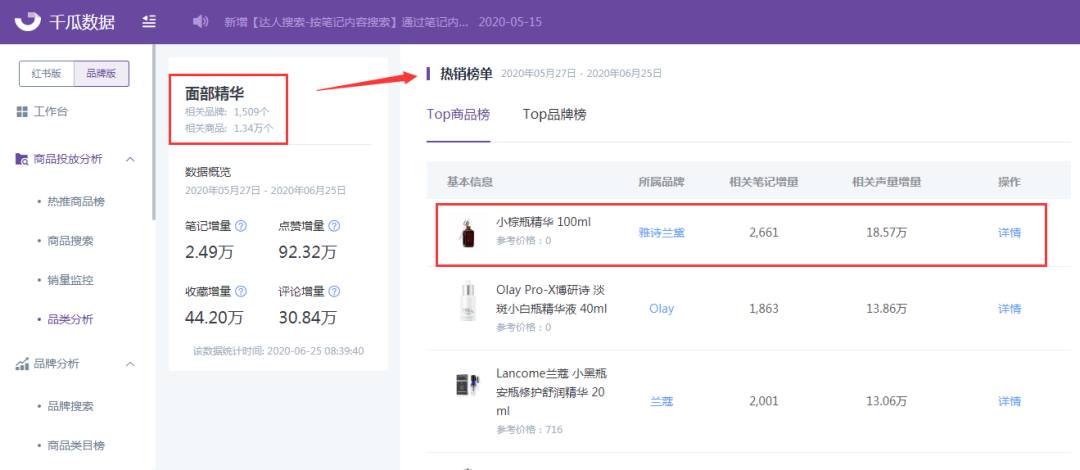Screen dimensions: 1080x470
Task: Open help icon next to 收藏增量
Action: click(241, 292)
